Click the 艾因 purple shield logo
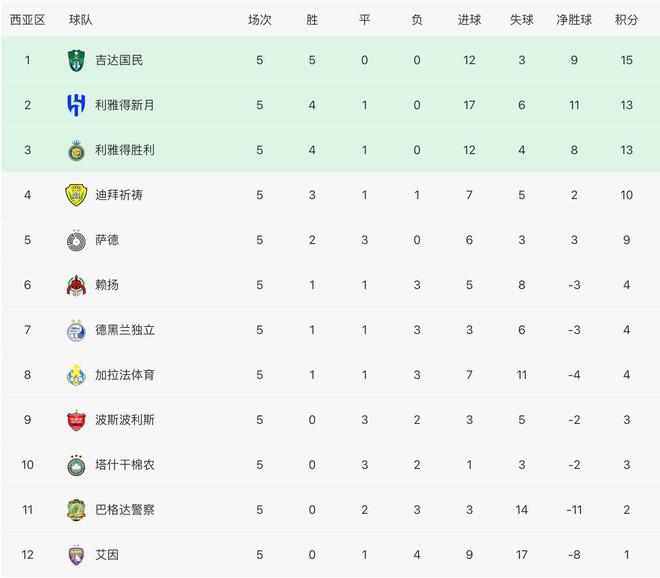 (76, 555)
